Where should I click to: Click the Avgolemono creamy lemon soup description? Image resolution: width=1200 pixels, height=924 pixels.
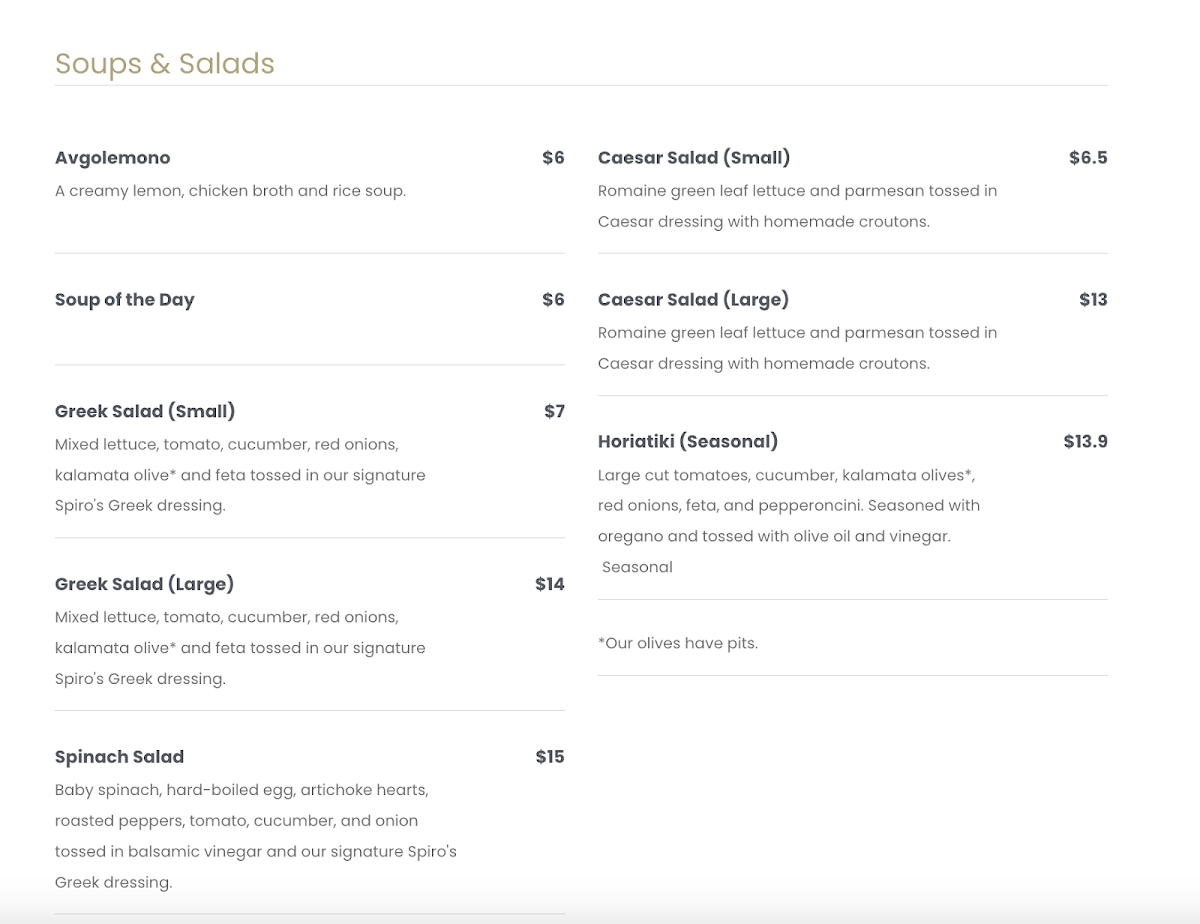(x=230, y=191)
